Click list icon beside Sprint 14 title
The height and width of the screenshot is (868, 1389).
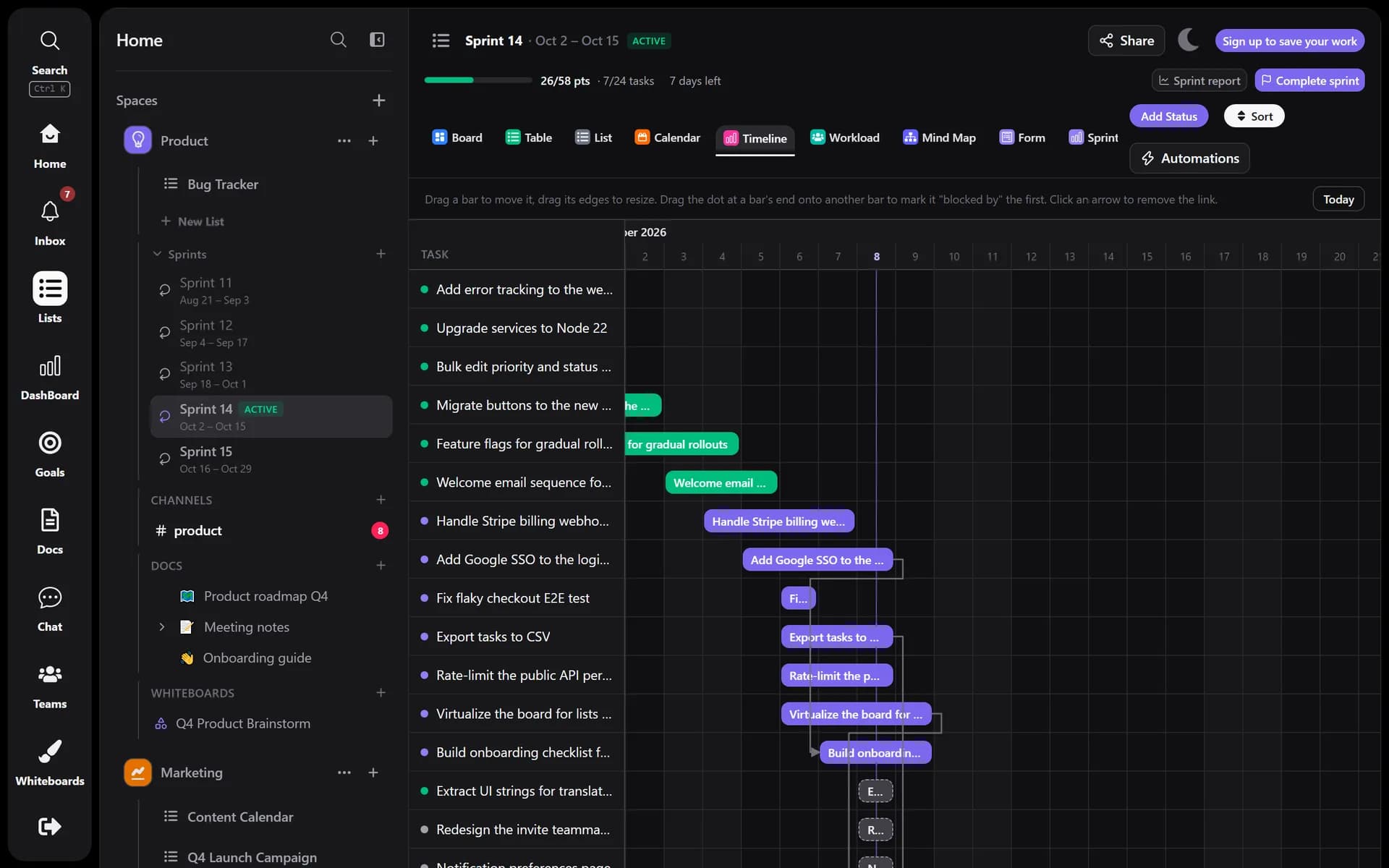[441, 41]
